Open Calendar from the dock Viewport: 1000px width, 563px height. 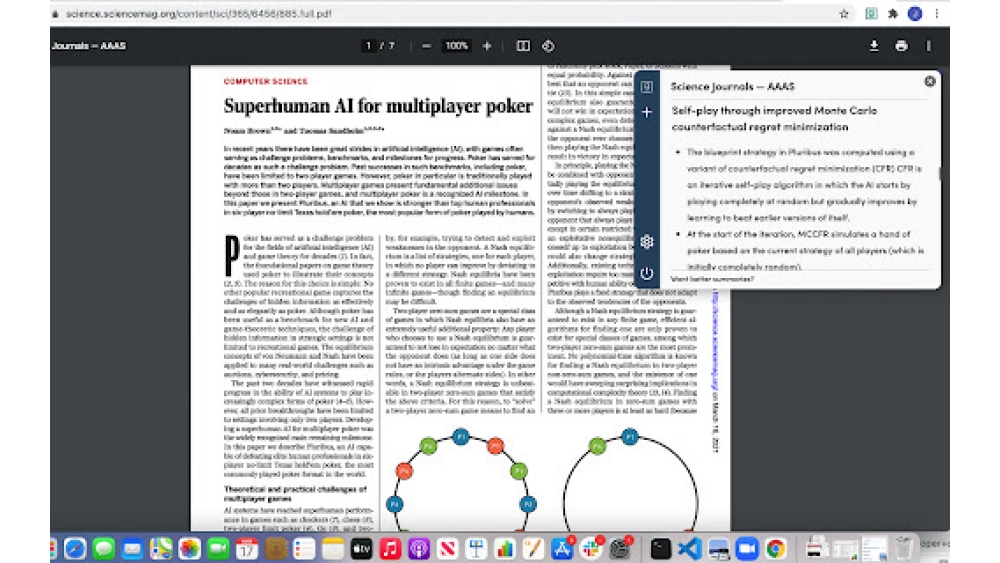[247, 548]
